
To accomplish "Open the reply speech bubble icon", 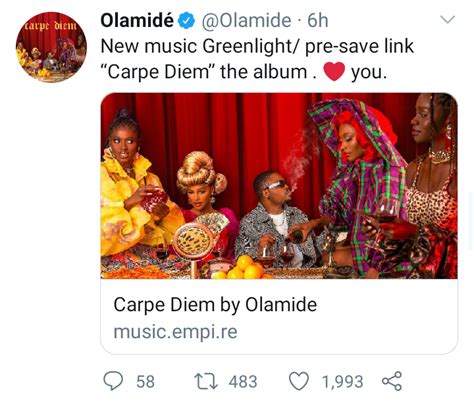I will click(113, 381).
